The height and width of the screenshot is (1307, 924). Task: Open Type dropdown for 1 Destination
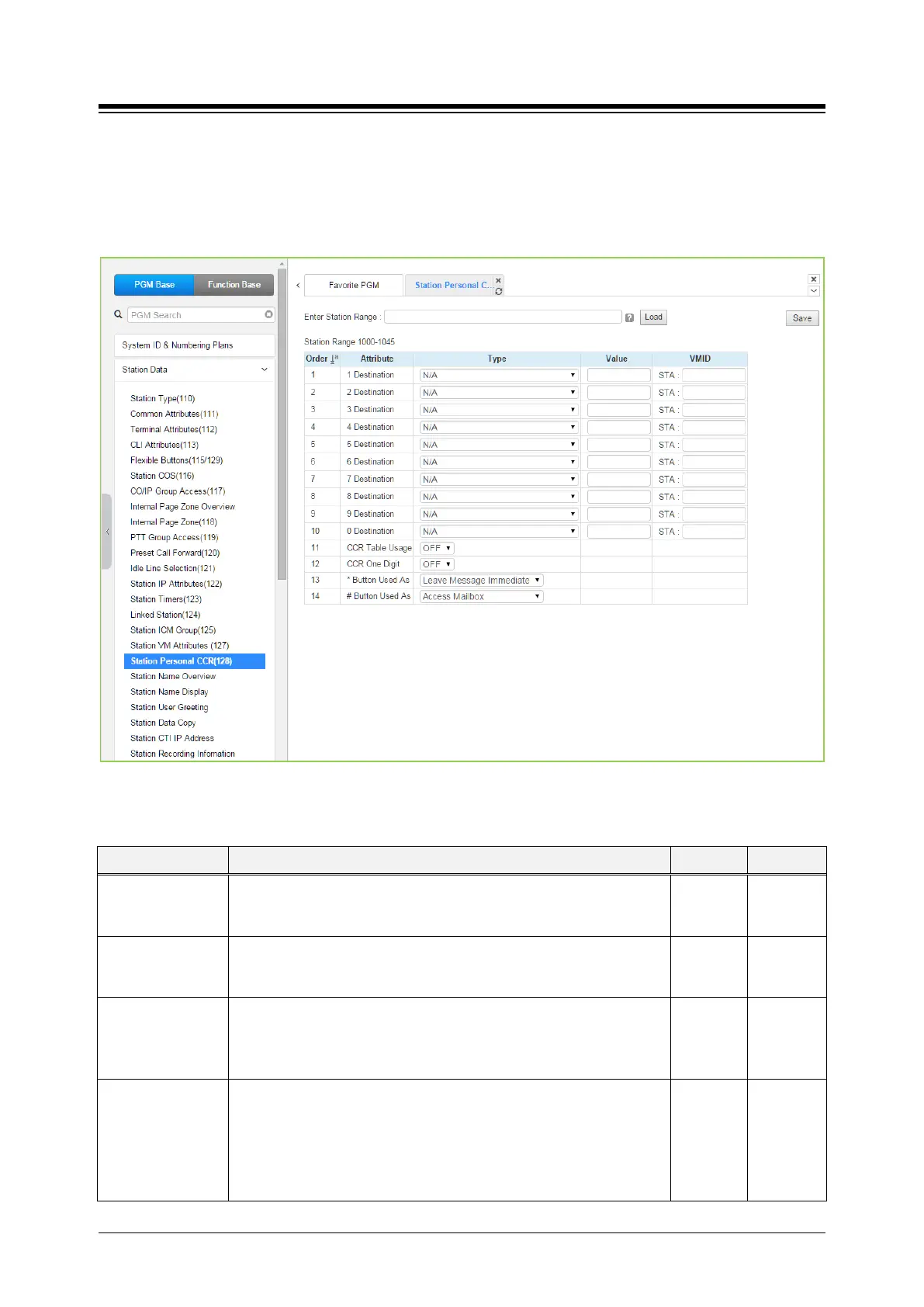(x=499, y=375)
